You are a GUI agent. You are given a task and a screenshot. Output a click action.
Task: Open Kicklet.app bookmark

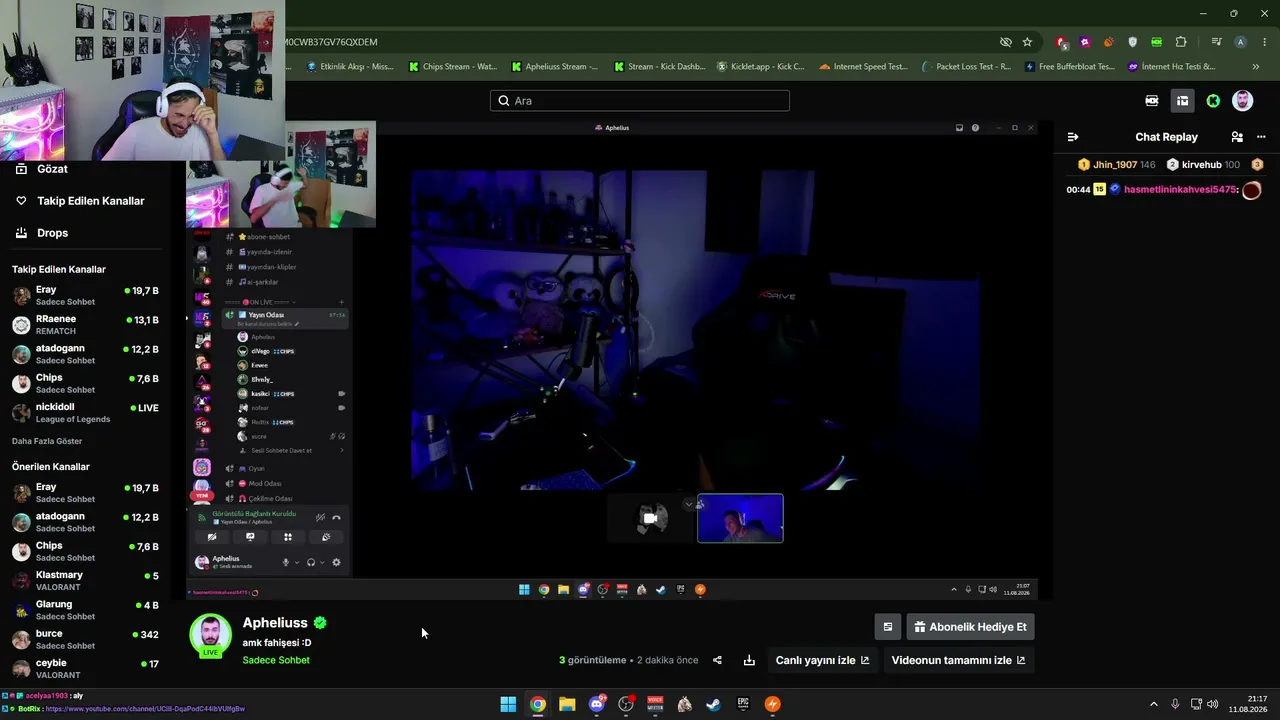[x=761, y=67]
